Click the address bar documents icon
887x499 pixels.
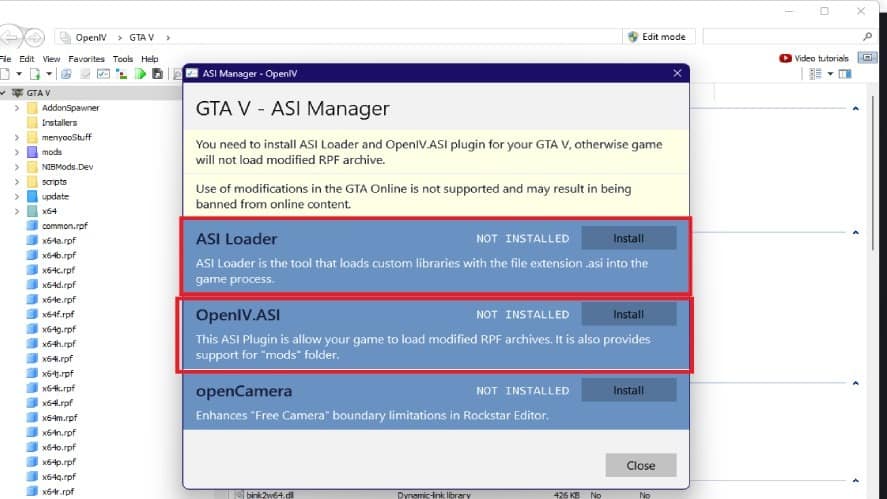pyautogui.click(x=66, y=37)
